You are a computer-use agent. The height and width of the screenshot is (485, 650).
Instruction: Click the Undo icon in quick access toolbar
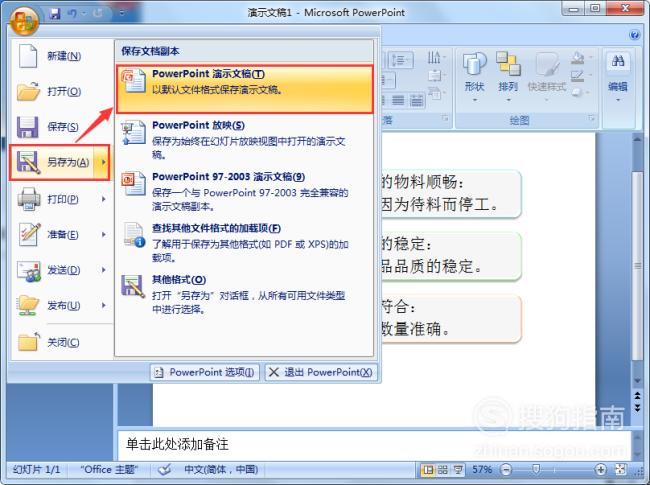pos(73,13)
